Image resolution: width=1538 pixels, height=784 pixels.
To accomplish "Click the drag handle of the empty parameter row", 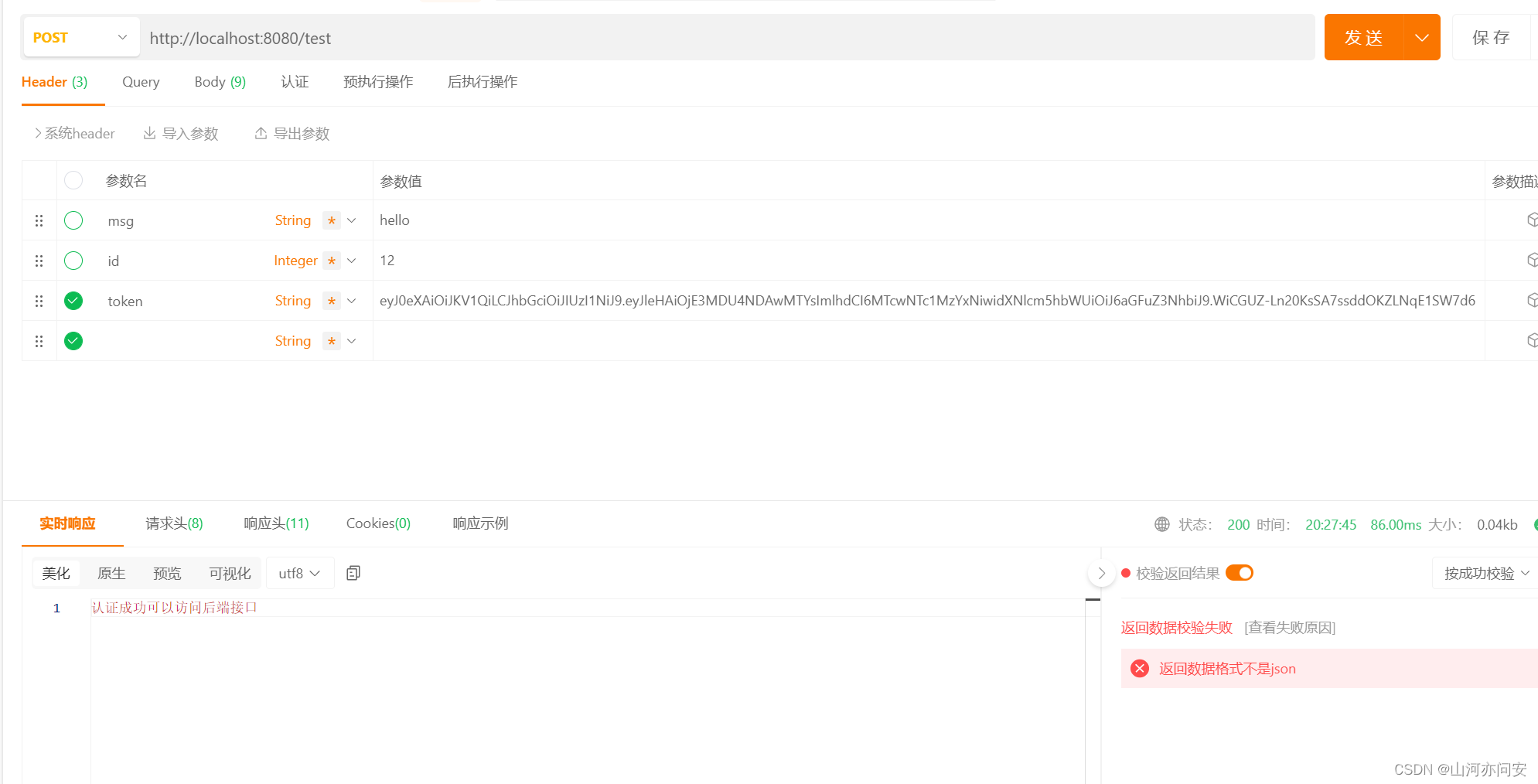I will [39, 341].
